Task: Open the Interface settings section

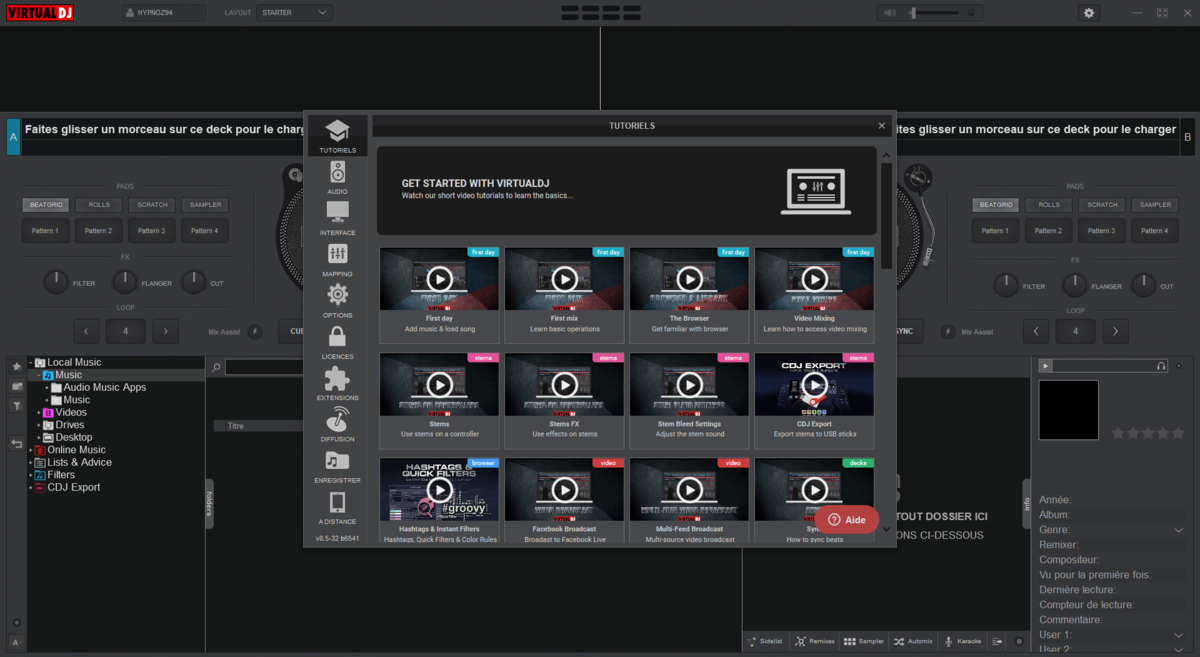Action: pyautogui.click(x=337, y=219)
